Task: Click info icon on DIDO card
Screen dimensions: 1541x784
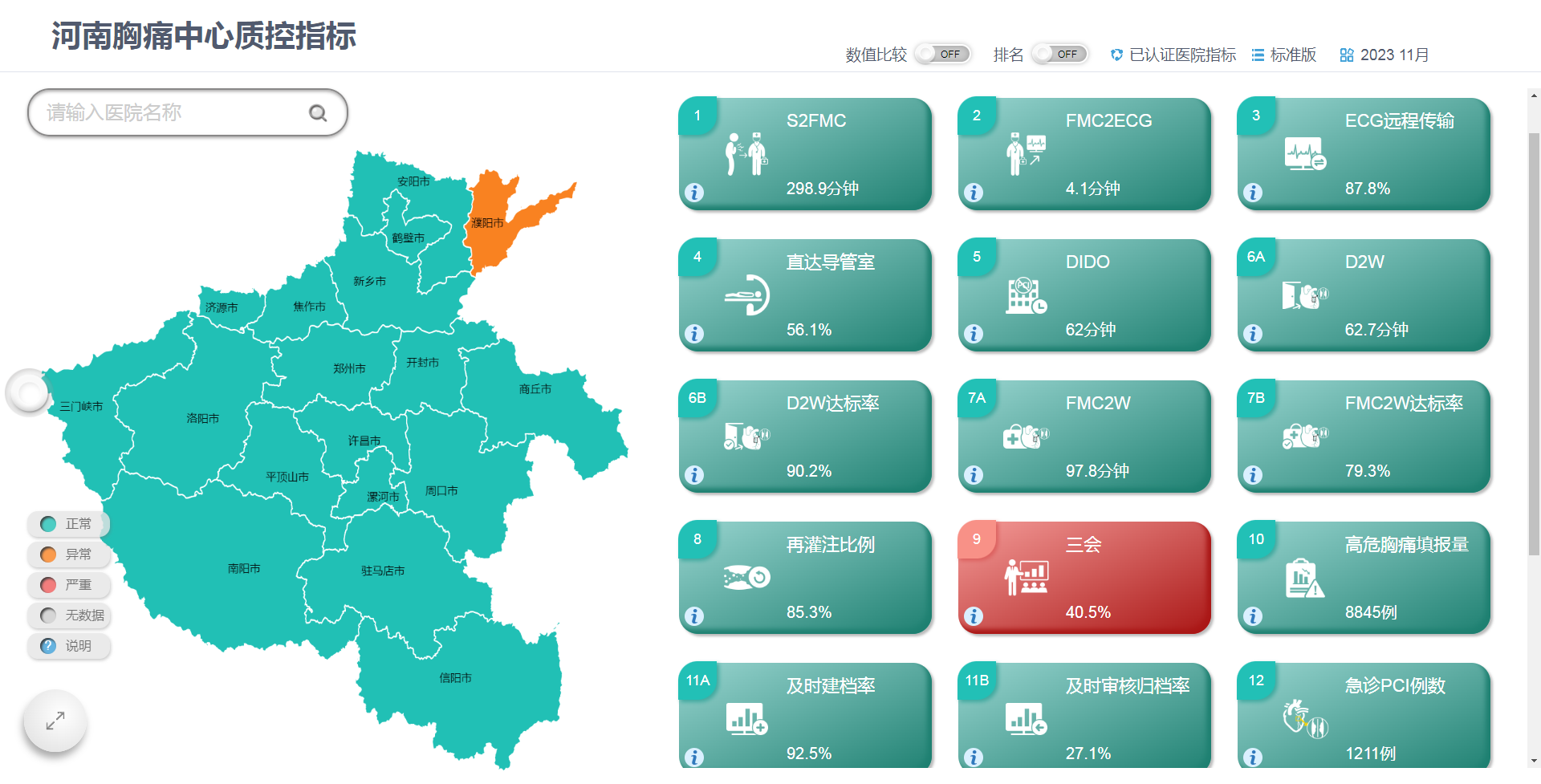Action: (x=974, y=334)
